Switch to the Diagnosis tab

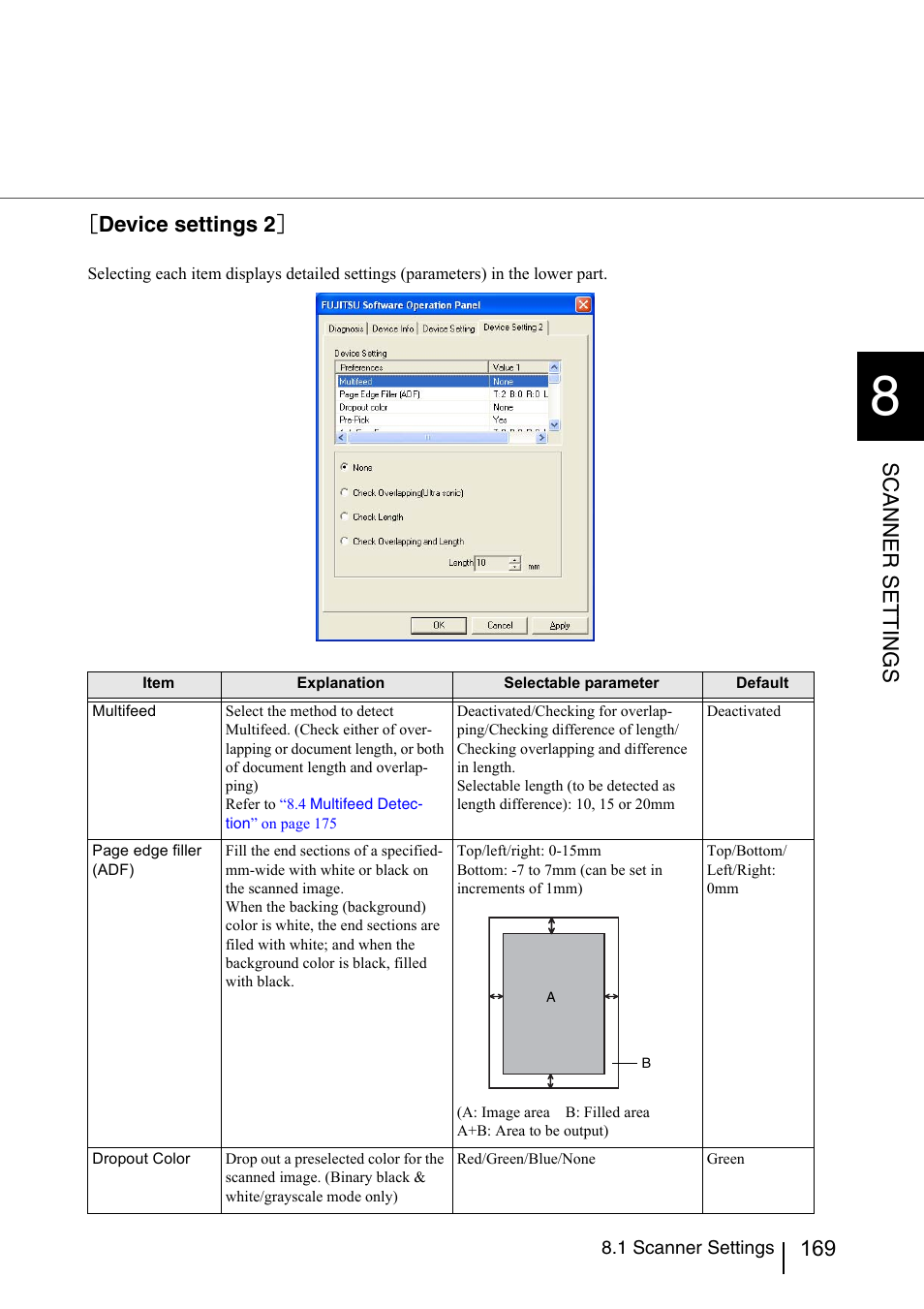coord(346,328)
